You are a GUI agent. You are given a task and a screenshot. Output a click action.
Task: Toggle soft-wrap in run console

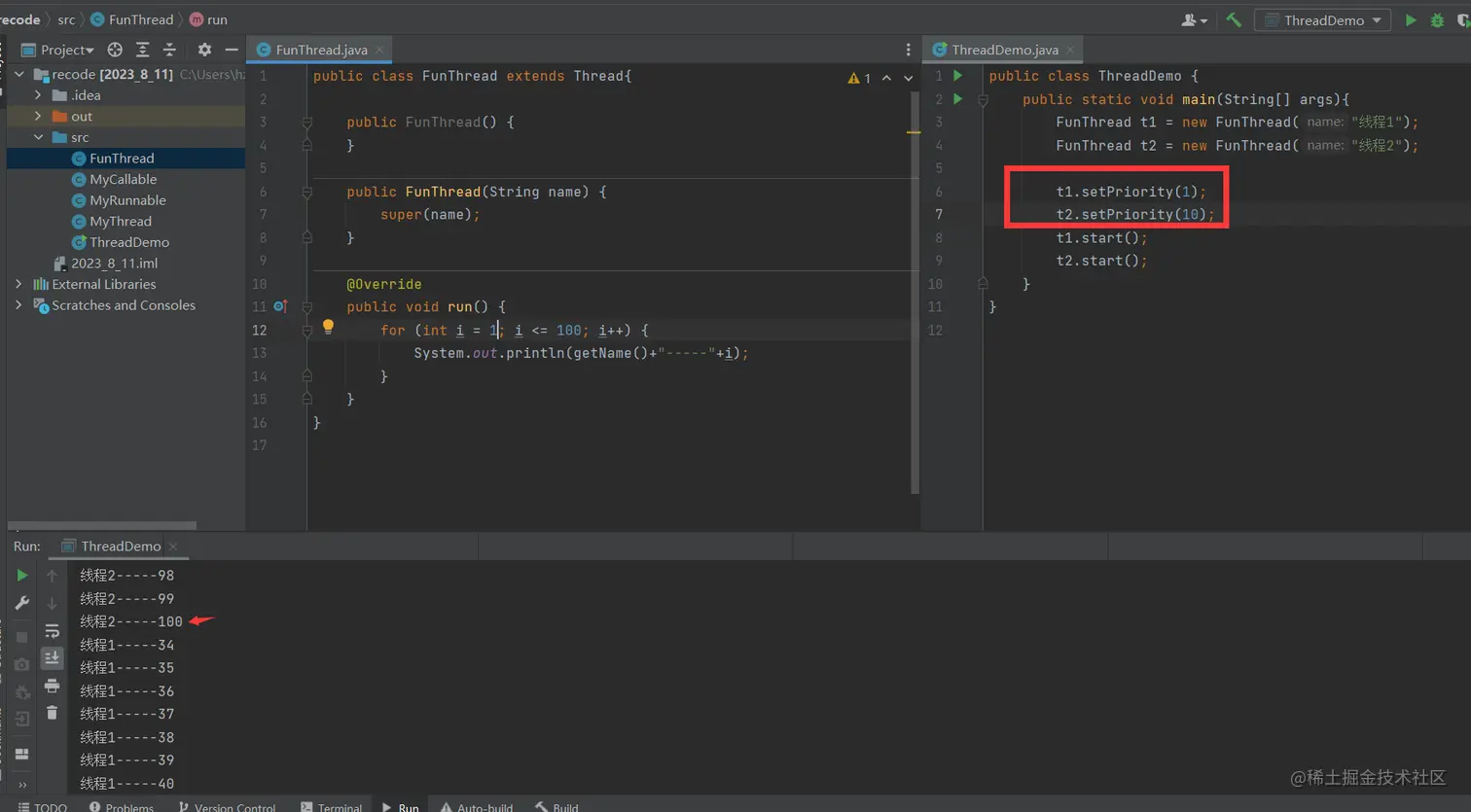53,631
